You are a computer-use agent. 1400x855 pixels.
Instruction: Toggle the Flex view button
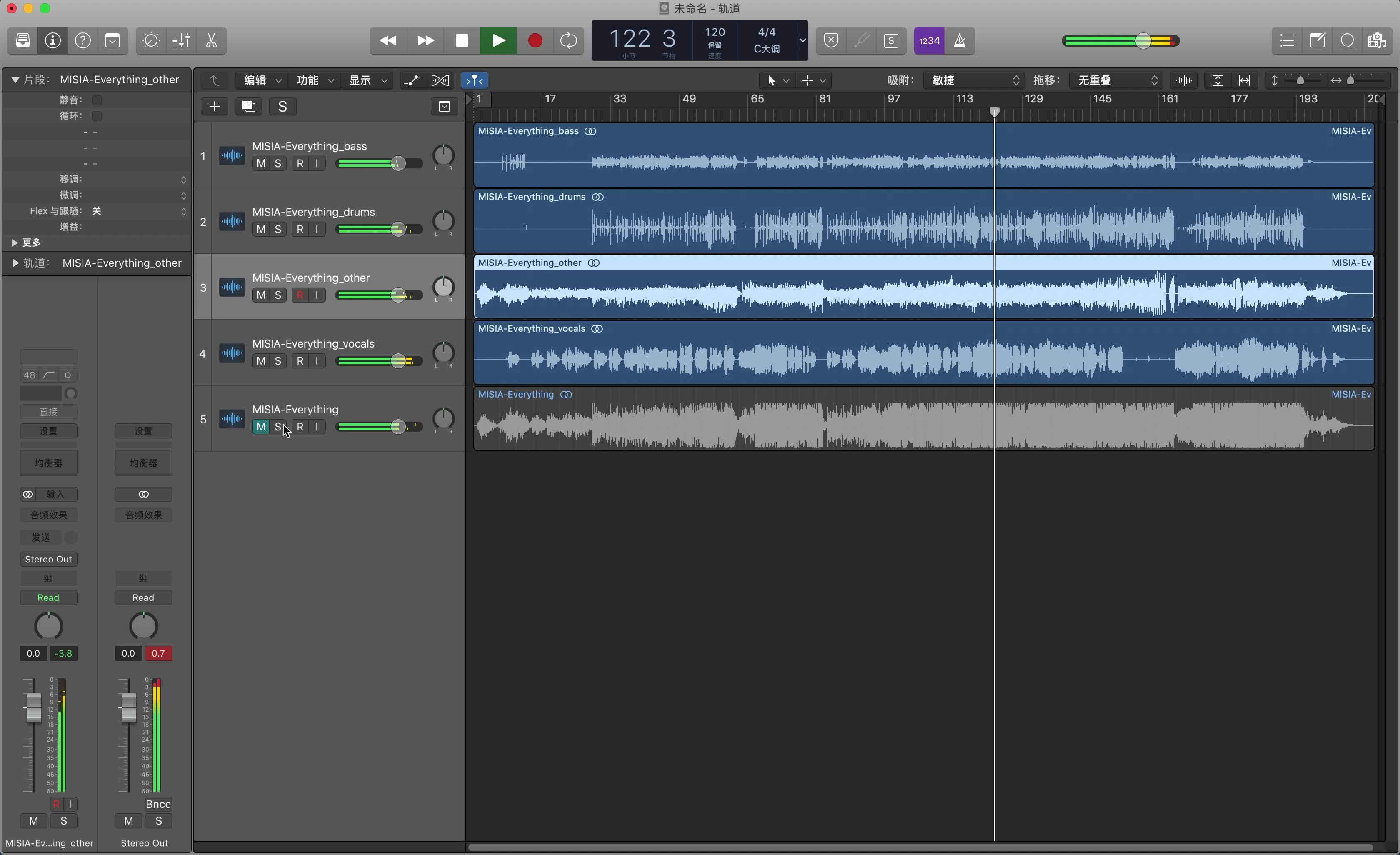point(440,81)
